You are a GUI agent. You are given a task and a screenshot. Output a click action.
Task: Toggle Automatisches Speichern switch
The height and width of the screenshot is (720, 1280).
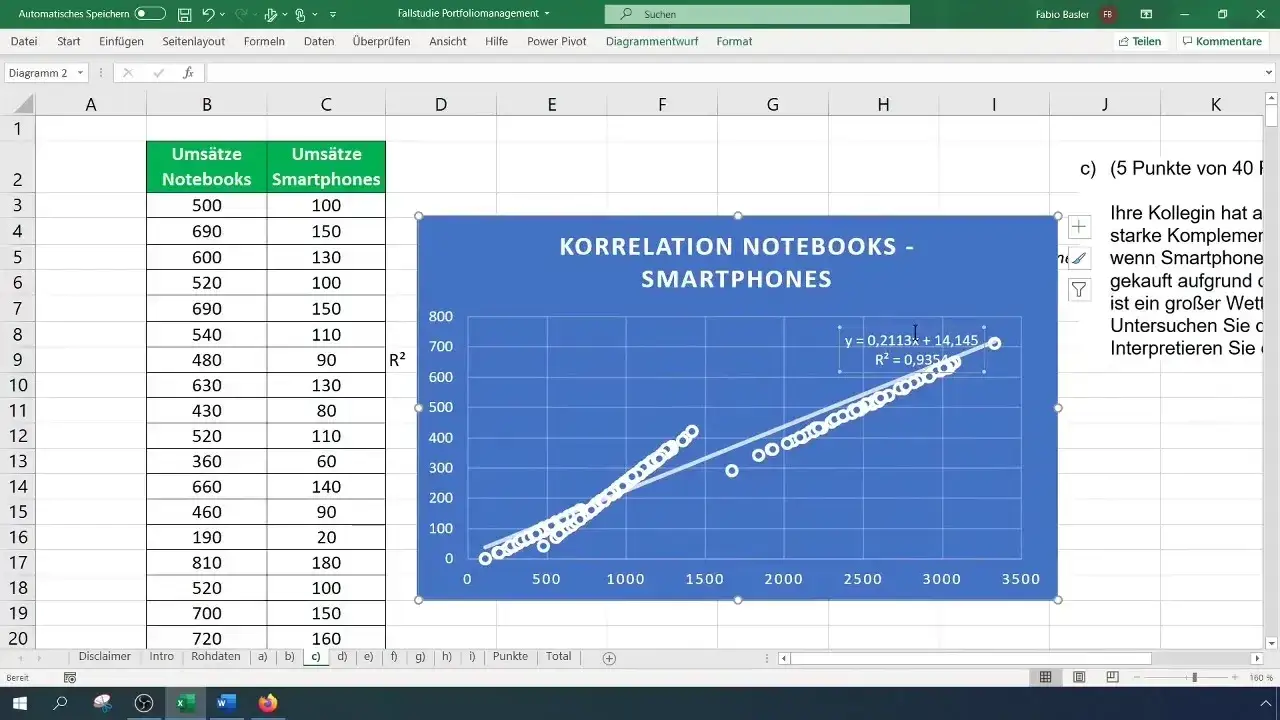pyautogui.click(x=150, y=15)
